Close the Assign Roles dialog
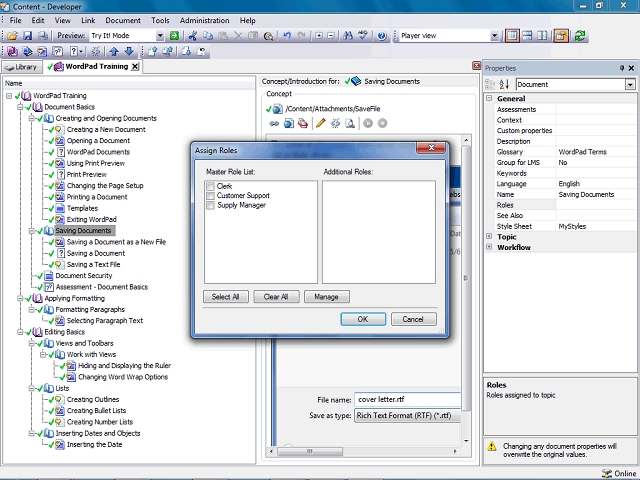The image size is (640, 480). (431, 148)
